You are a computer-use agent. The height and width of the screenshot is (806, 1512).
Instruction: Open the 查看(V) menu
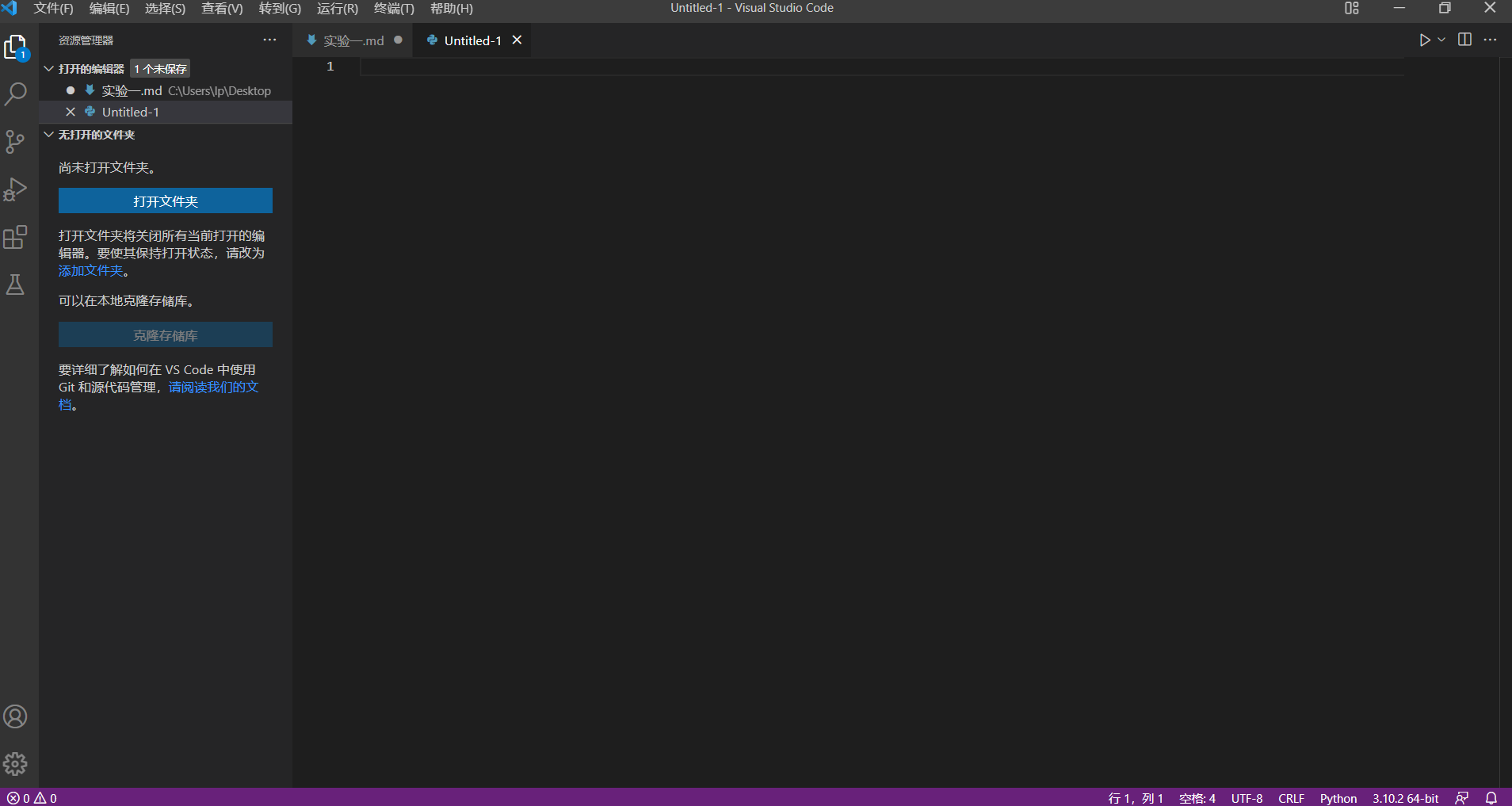click(222, 8)
